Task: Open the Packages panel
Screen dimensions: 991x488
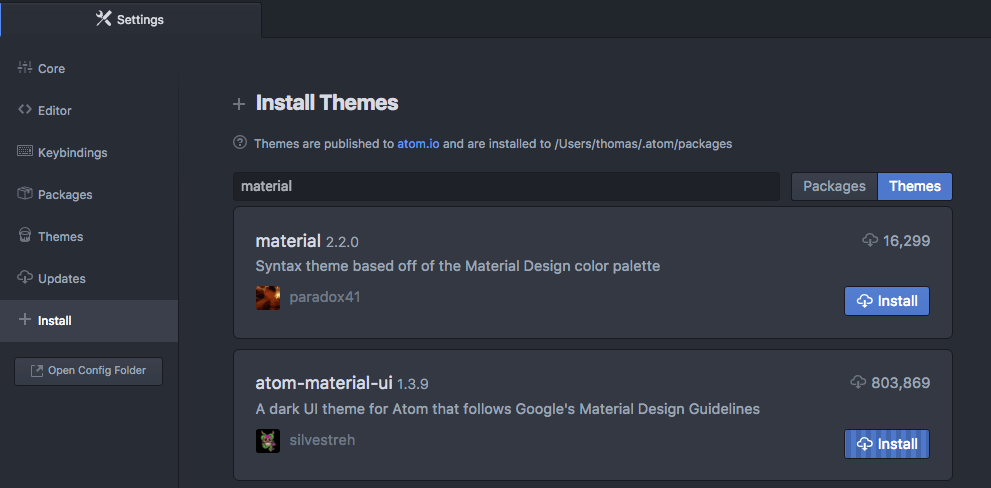Action: pyautogui.click(x=64, y=195)
